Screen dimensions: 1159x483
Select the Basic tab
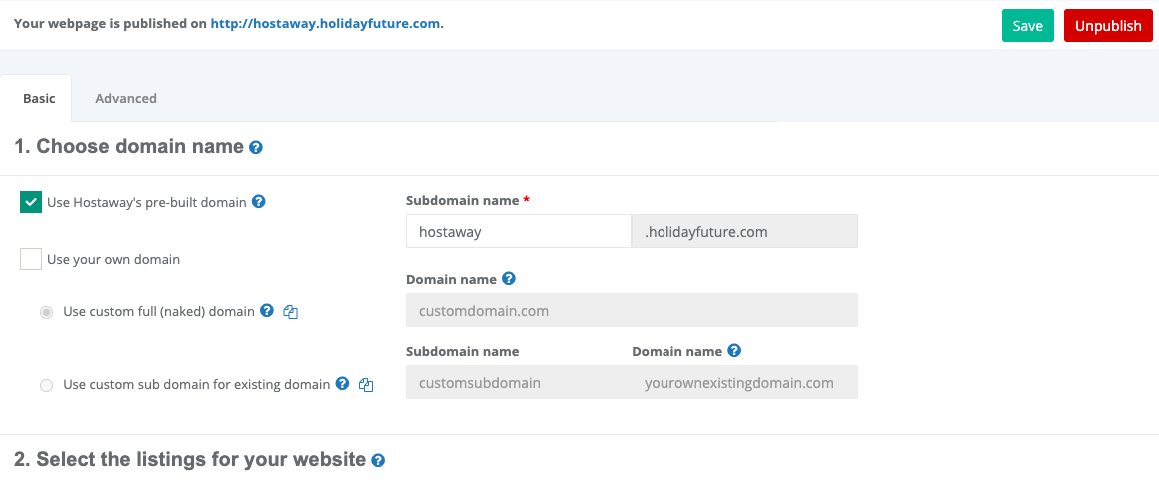click(39, 98)
